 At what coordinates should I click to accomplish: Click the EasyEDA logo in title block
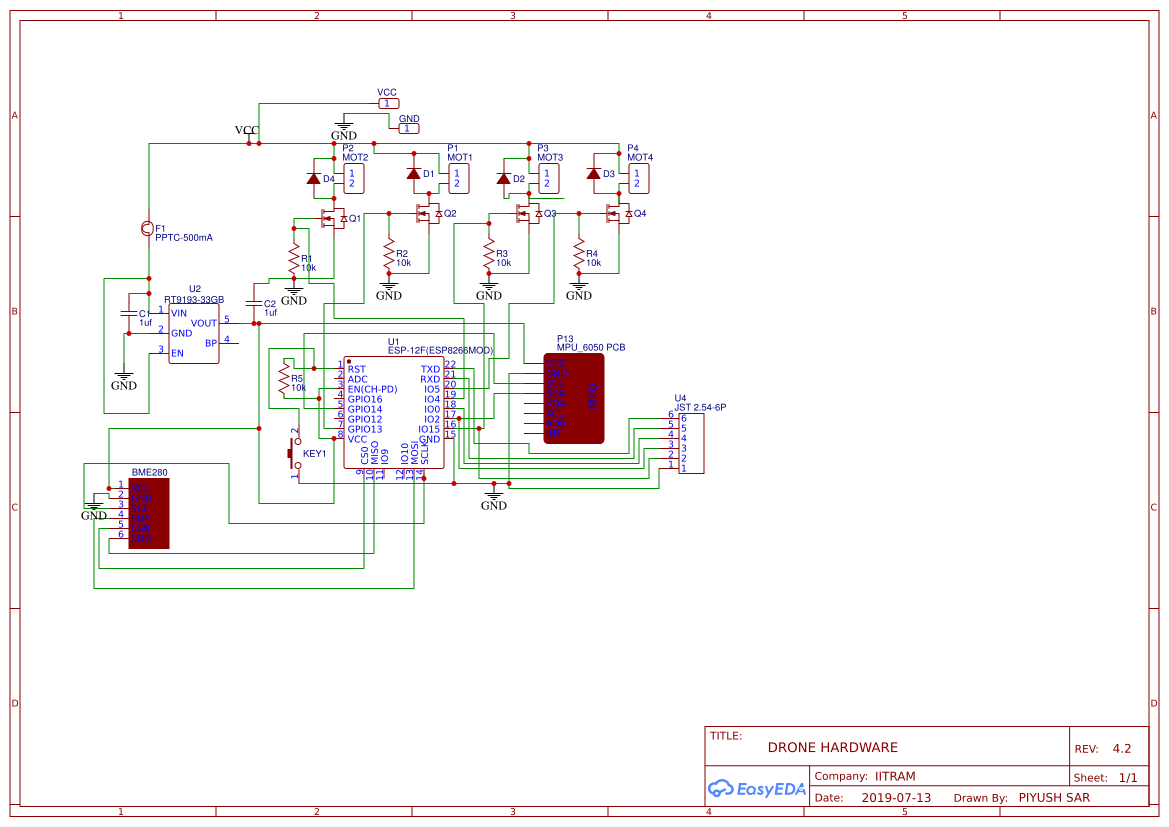click(757, 788)
